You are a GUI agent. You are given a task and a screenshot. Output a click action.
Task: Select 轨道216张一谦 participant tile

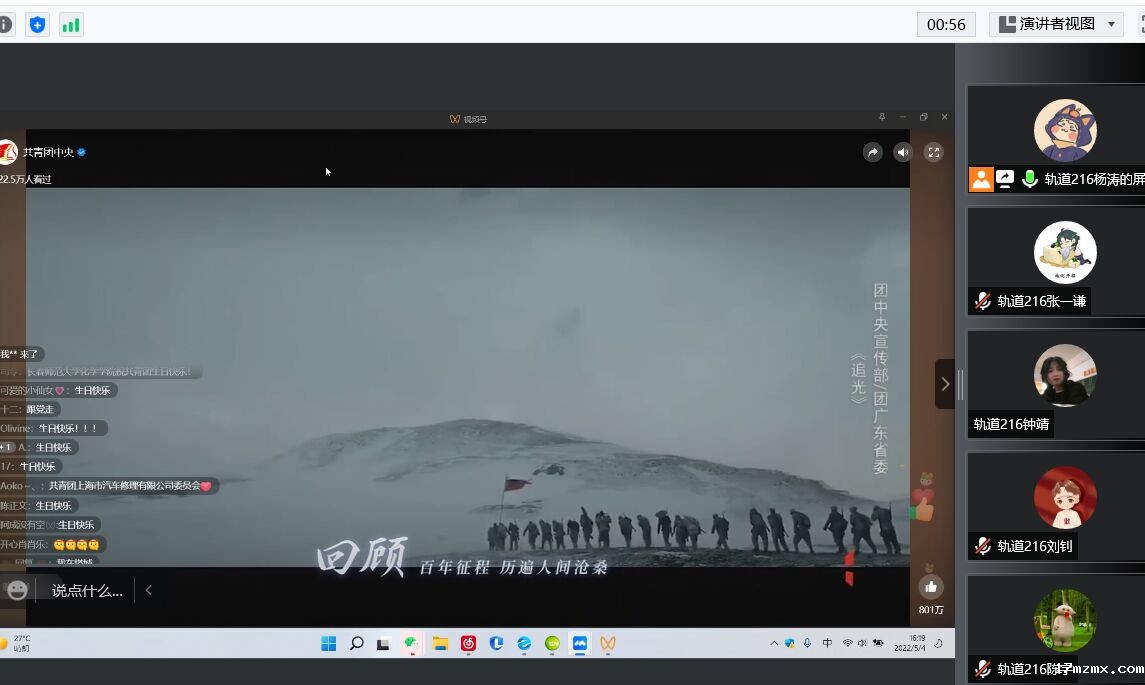[1056, 261]
